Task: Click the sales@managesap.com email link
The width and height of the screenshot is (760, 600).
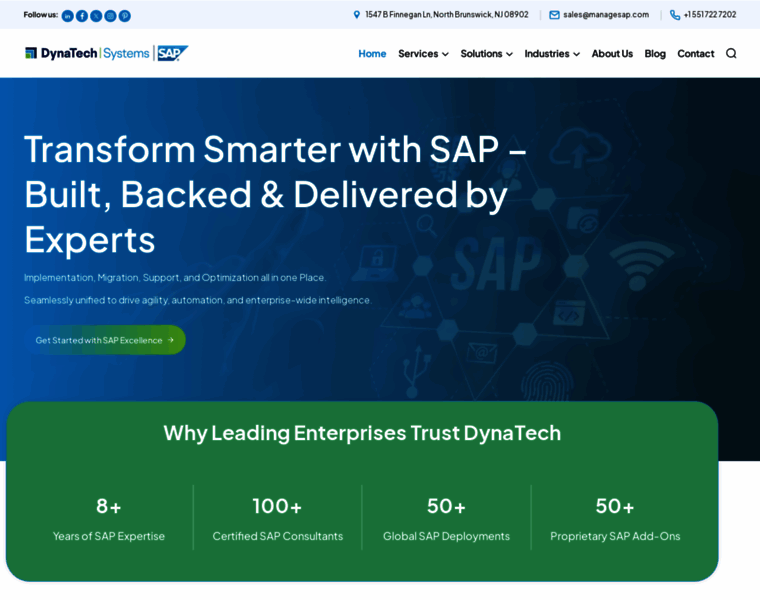Action: click(x=606, y=15)
